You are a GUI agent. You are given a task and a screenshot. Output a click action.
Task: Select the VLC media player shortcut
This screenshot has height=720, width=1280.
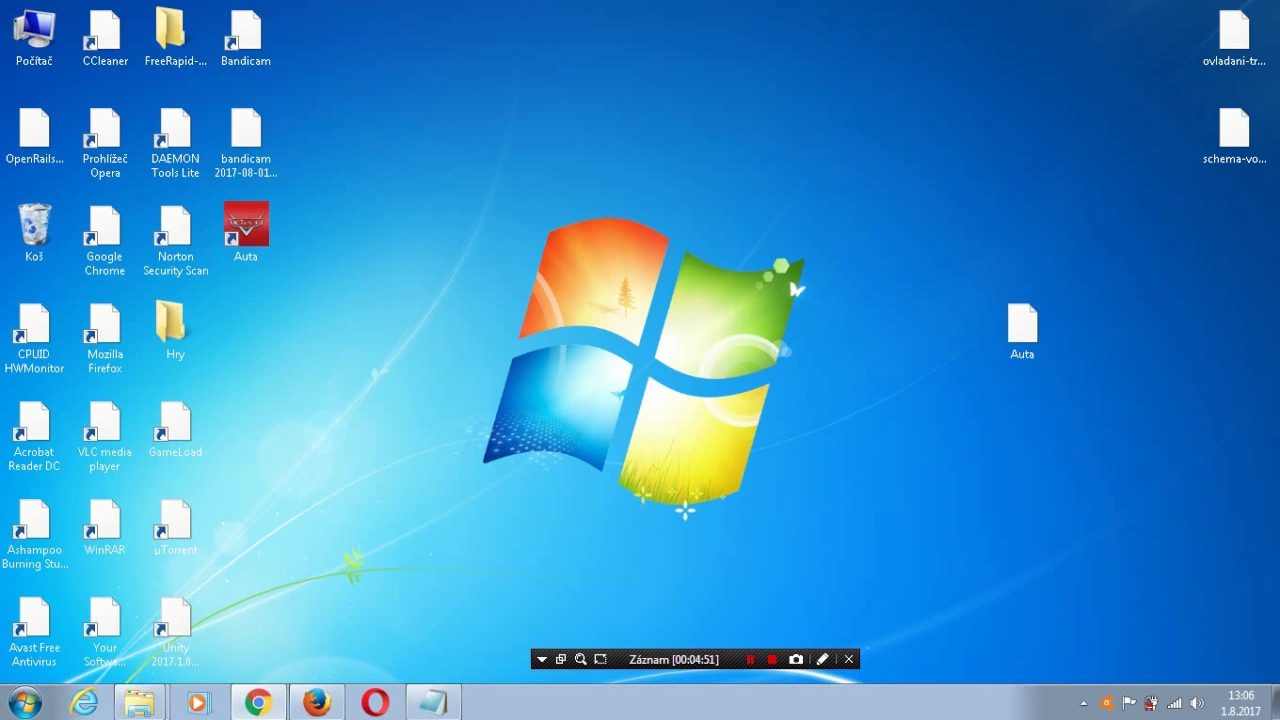pyautogui.click(x=105, y=437)
